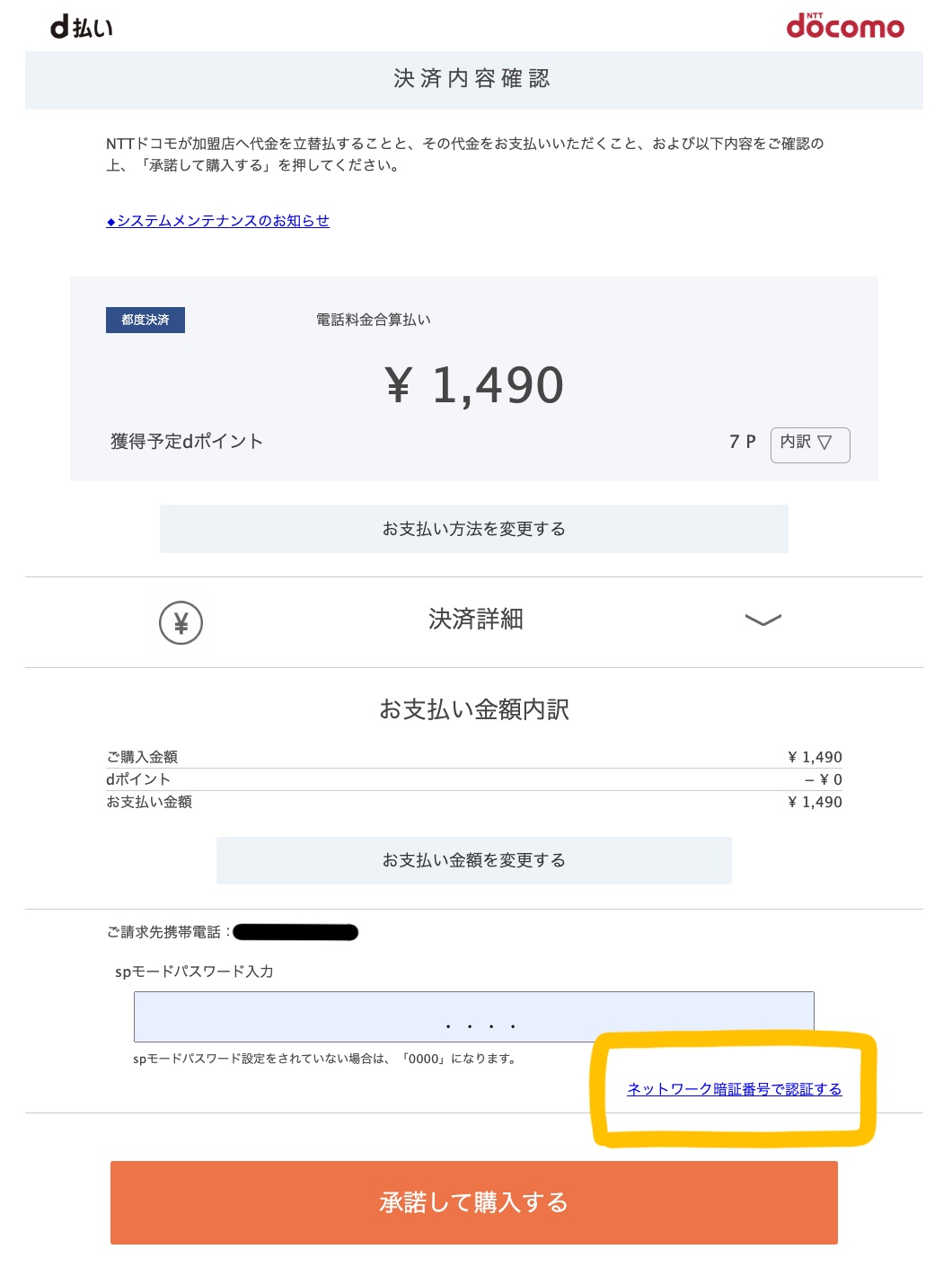Click the お支払い金額内訳 heading

(x=473, y=709)
